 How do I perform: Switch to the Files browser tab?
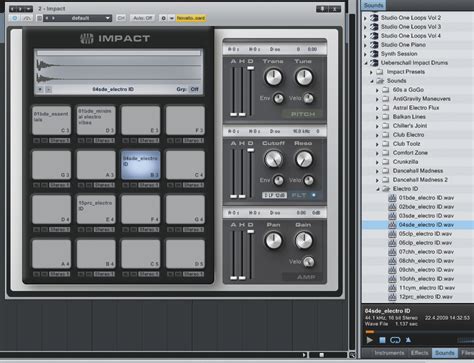tap(466, 353)
